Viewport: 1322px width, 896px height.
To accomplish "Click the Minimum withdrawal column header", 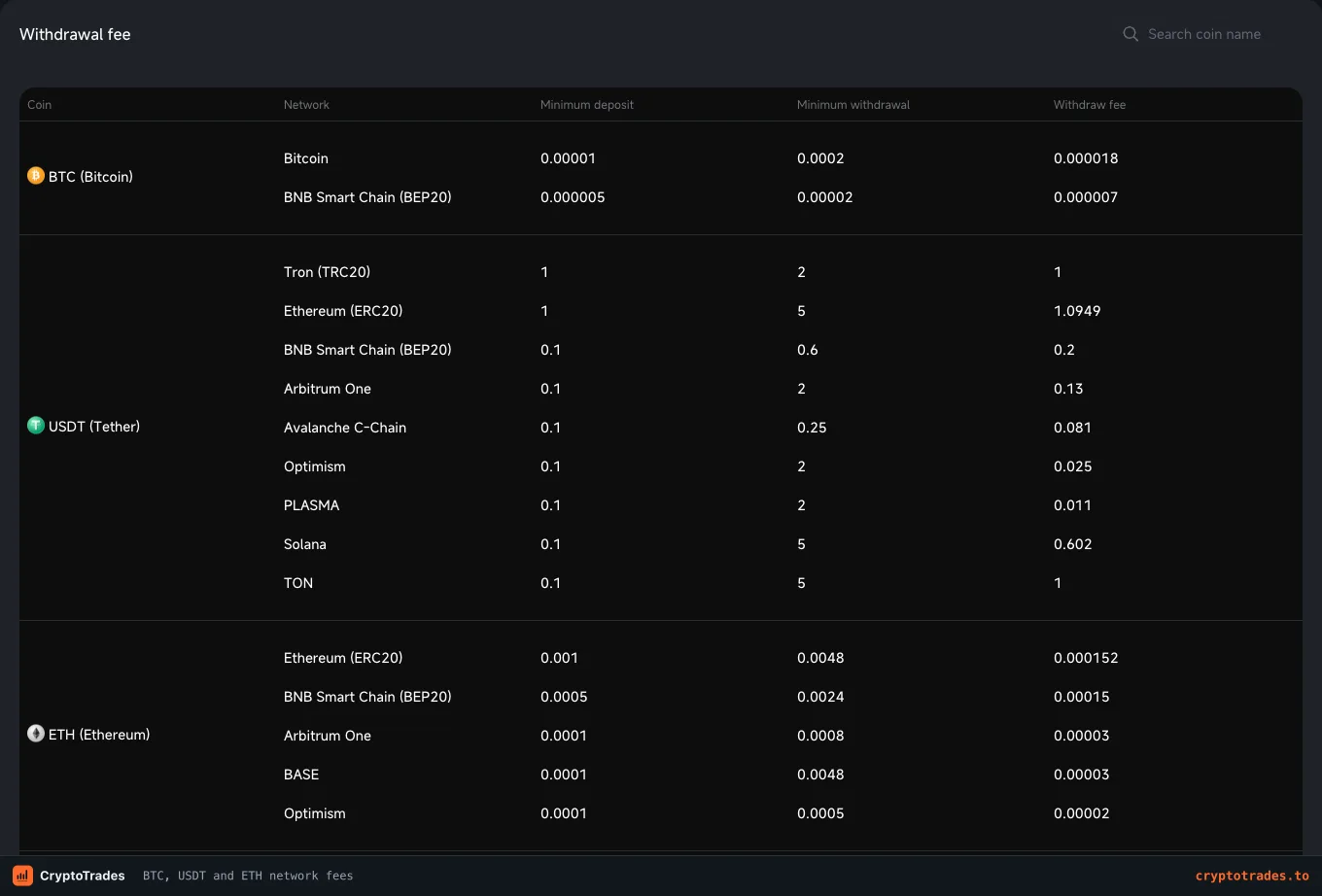I will [x=853, y=104].
